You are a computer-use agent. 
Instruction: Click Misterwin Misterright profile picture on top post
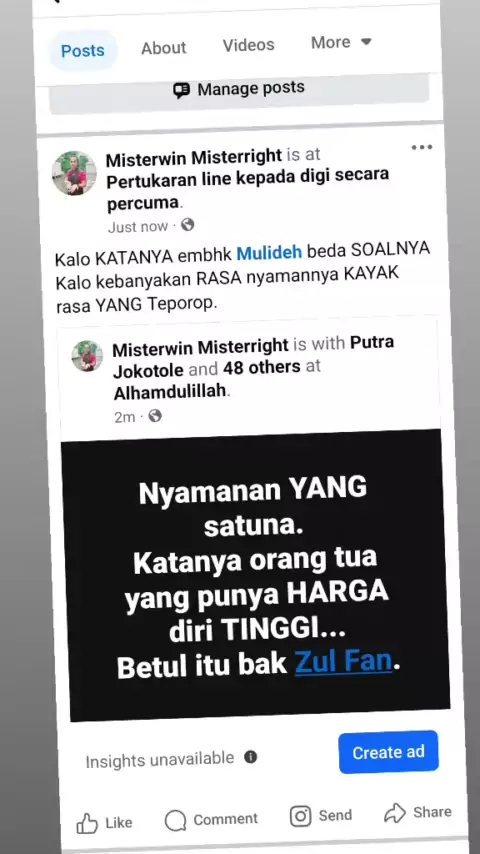[x=74, y=173]
